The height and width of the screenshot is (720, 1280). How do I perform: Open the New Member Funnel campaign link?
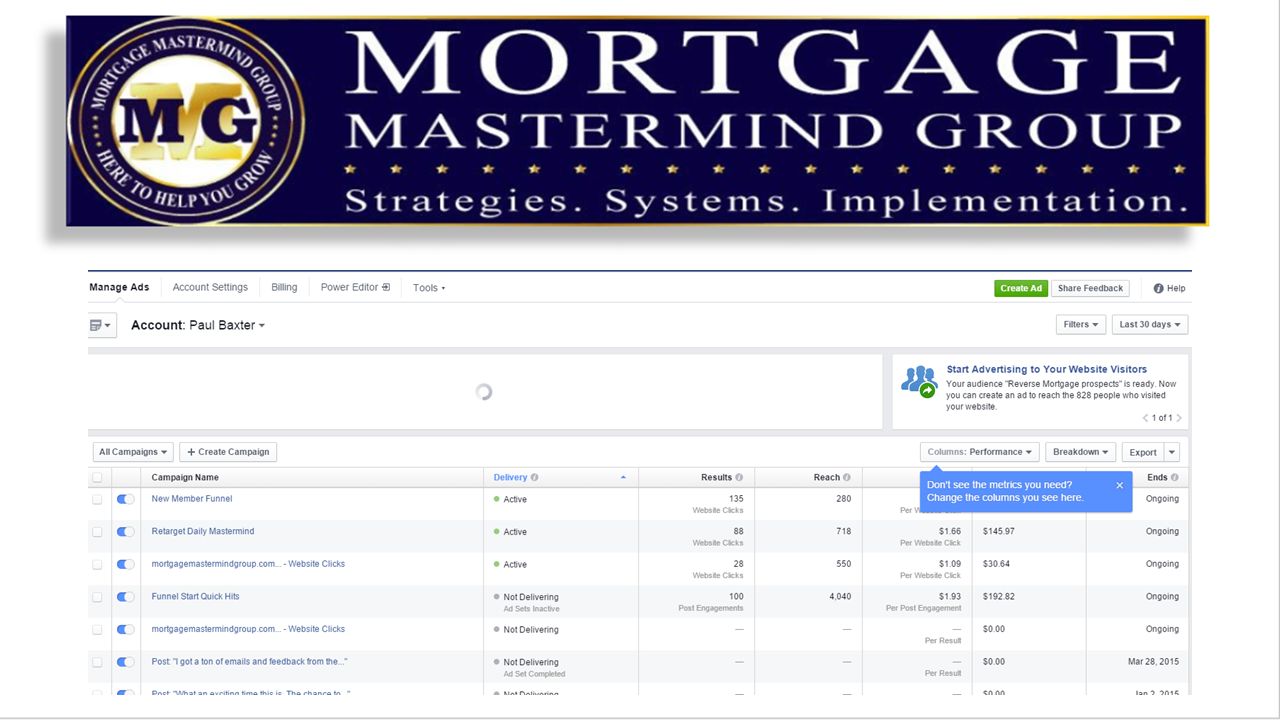coord(192,499)
